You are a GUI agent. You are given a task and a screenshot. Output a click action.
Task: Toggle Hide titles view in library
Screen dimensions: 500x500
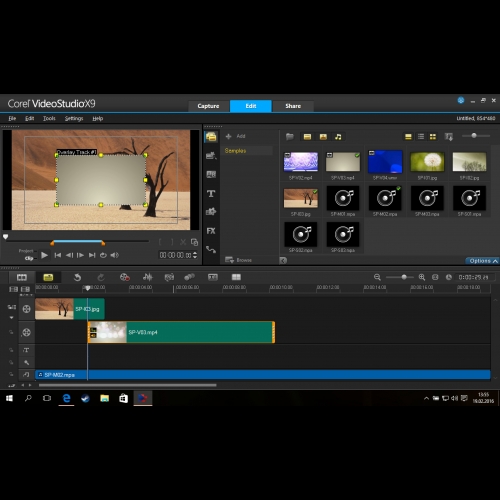point(408,137)
